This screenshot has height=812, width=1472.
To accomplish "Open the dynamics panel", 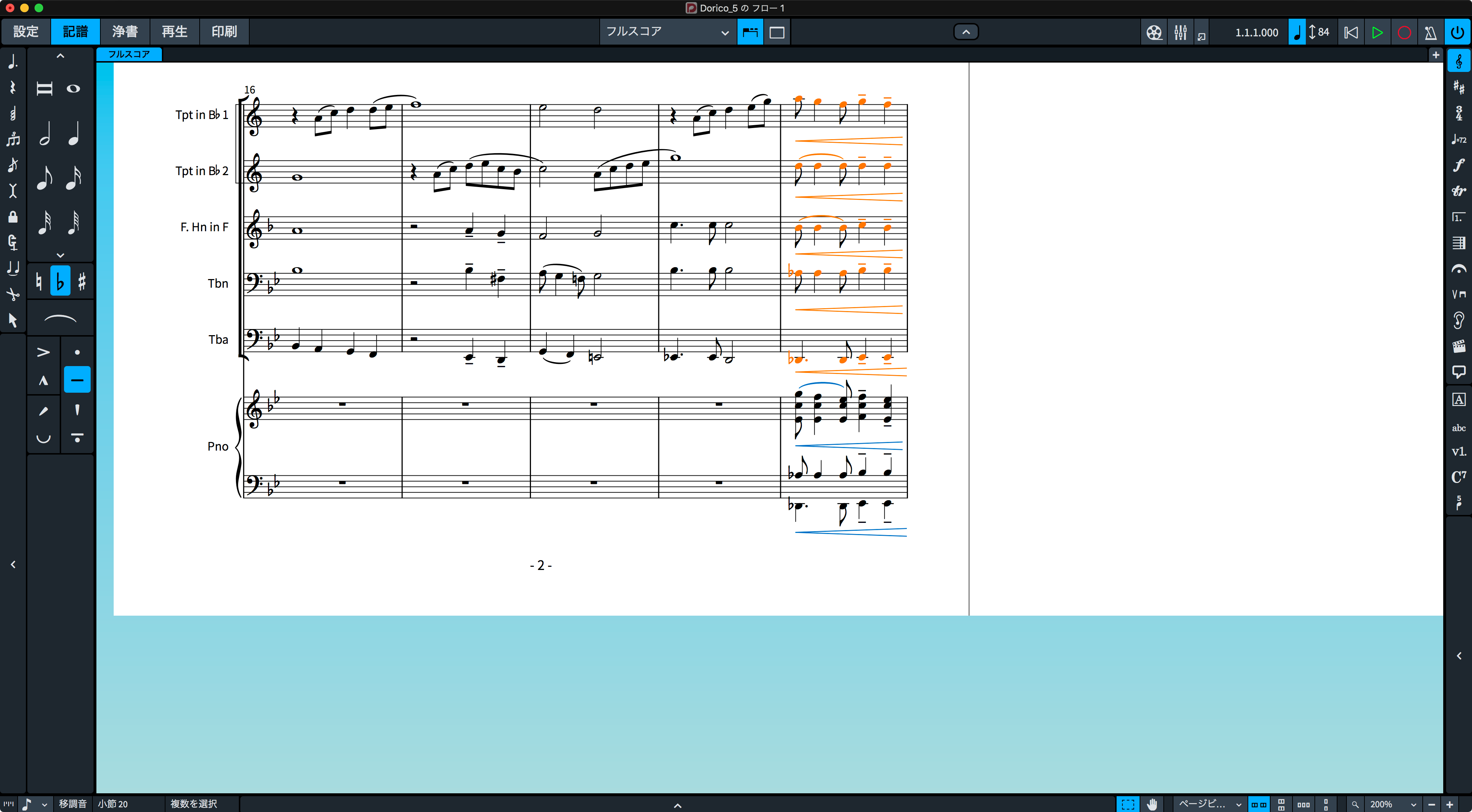I will (1459, 165).
